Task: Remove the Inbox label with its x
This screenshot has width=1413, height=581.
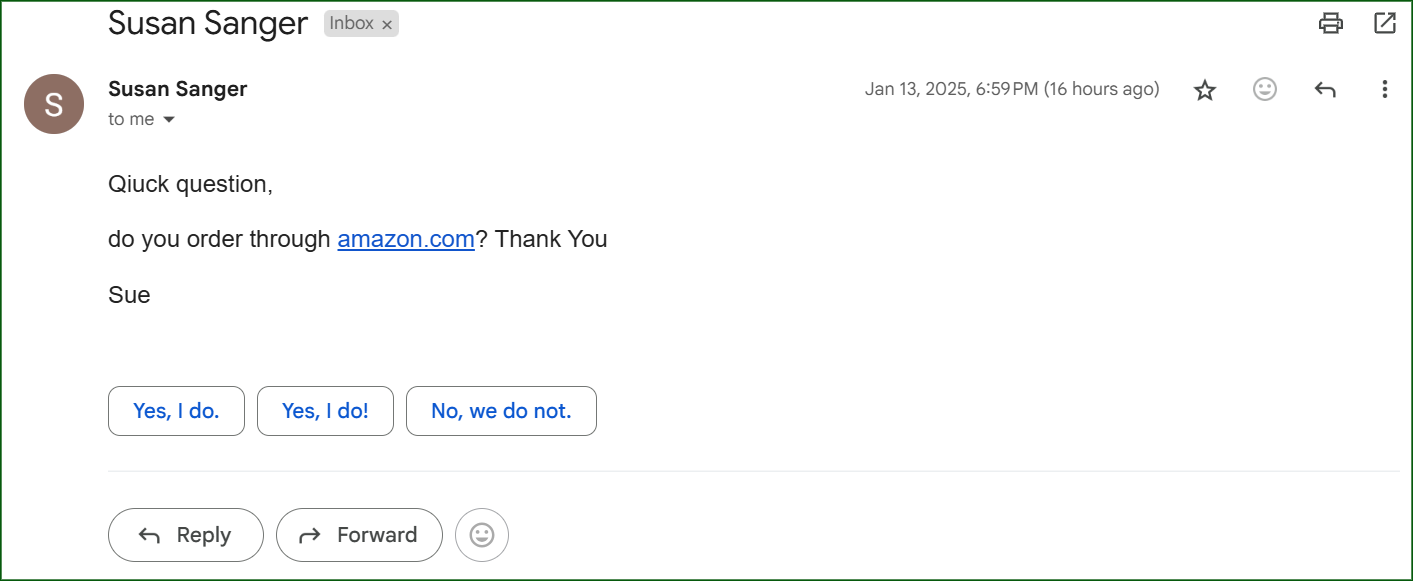Action: (x=387, y=24)
